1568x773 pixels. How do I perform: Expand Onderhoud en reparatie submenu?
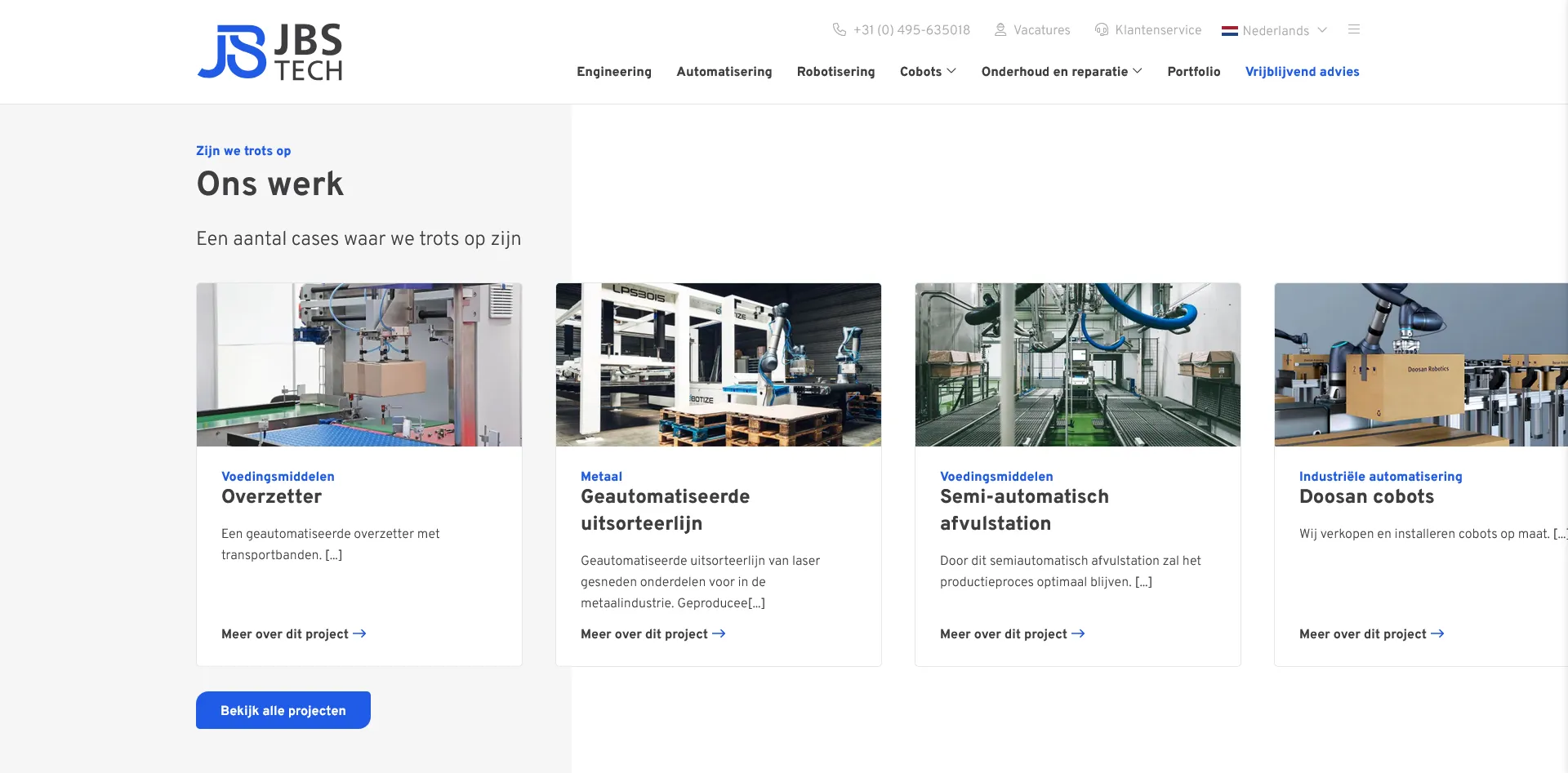coord(1138,71)
